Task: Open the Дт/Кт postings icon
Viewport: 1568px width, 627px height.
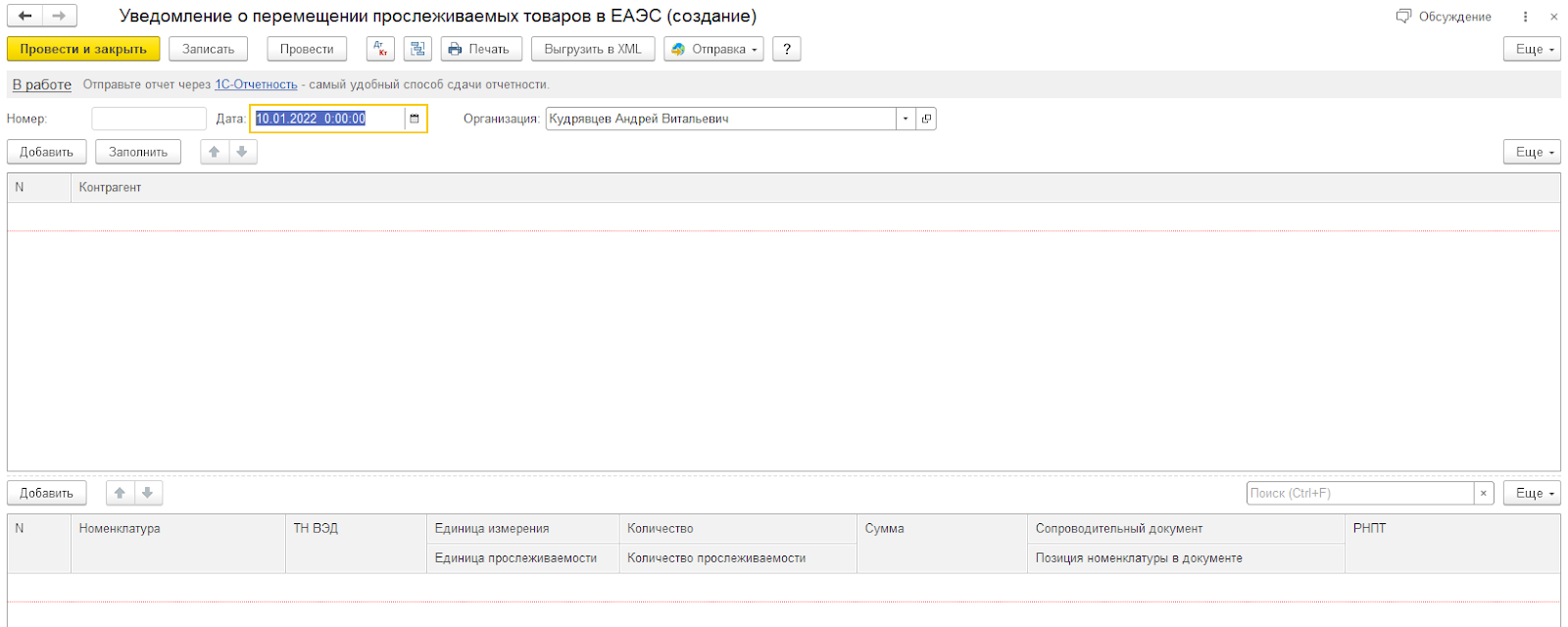Action: [380, 49]
